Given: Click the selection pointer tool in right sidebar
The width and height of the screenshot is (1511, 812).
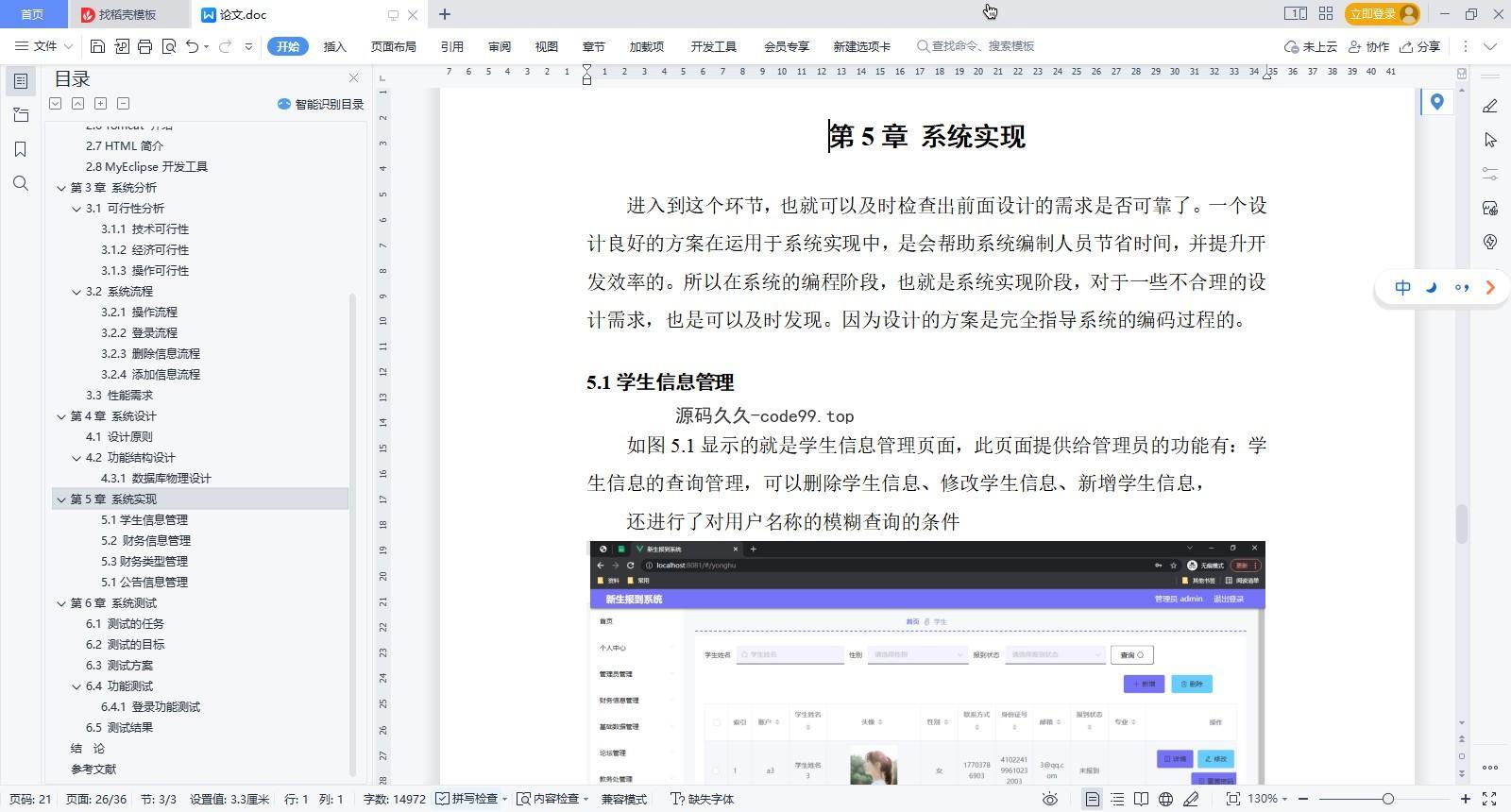Looking at the screenshot, I should [1490, 140].
